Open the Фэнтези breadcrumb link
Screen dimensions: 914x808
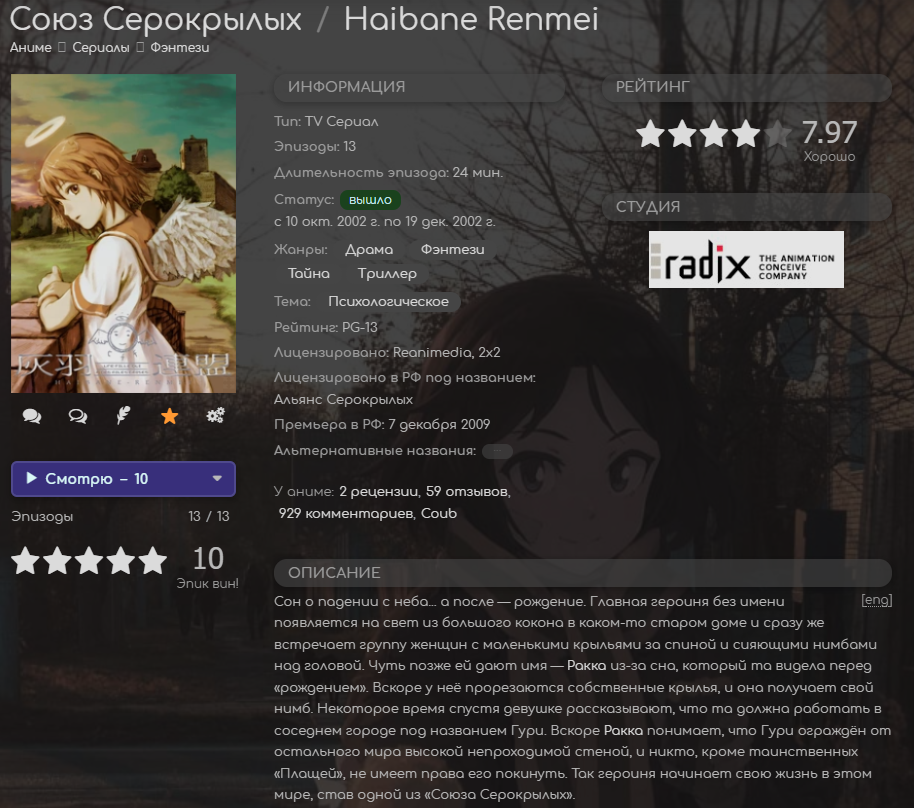180,48
